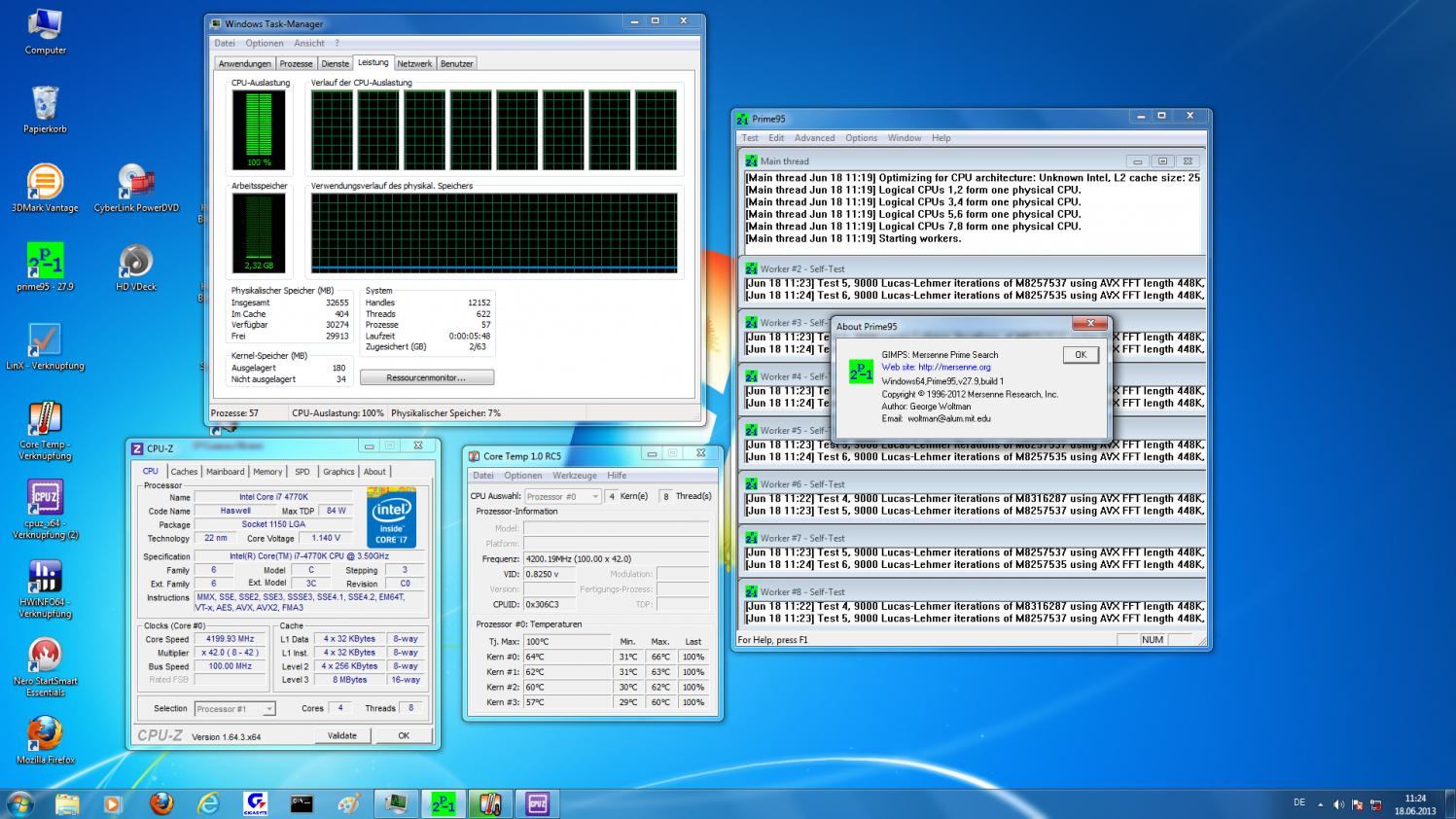Open the CPU Auswahl Prozessor #0 dropdown in Core Temp
The image size is (1456, 819).
563,496
